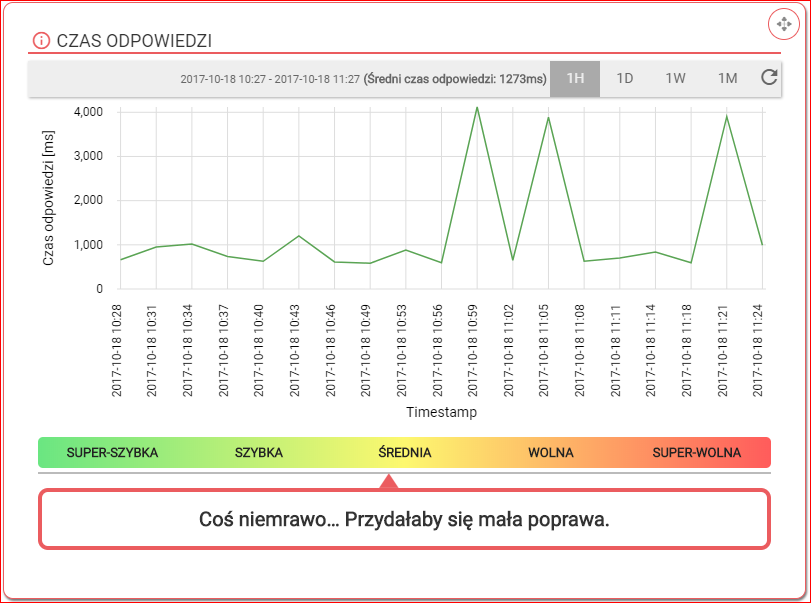Click the SZYBKA segment of speed scale
811x603 pixels.
(259, 452)
